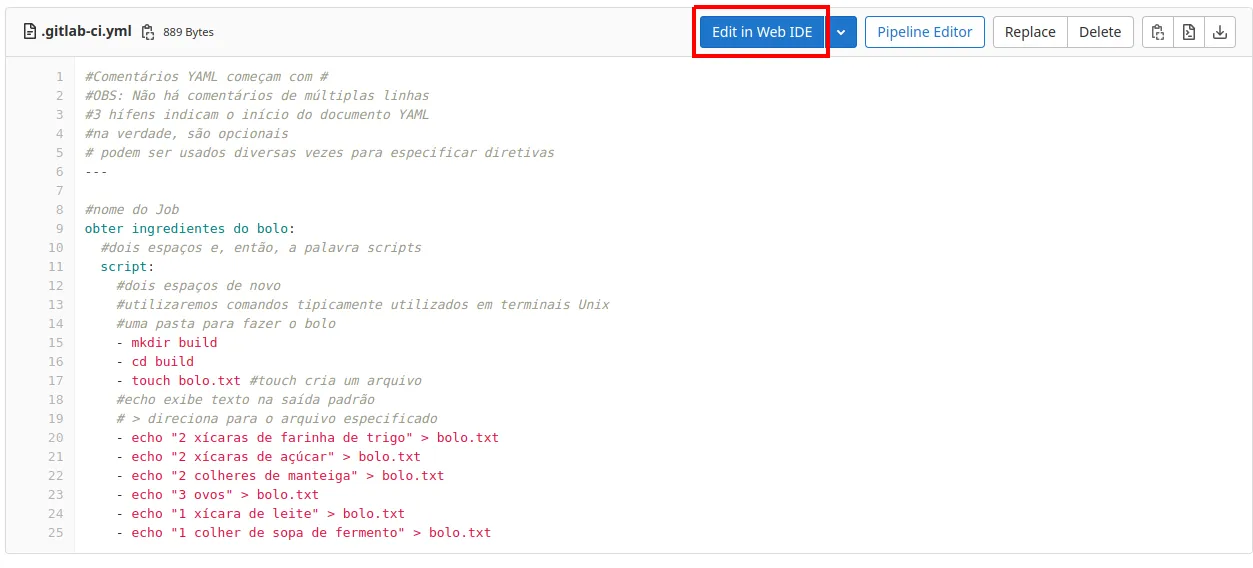Click the echo "2 colheres de manteiga" line
Viewport: 1253px width, 568px height.
[280, 476]
